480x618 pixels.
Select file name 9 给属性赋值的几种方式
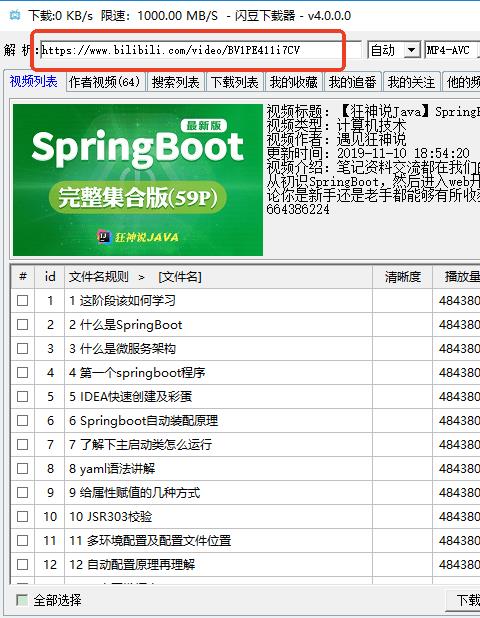[134, 492]
